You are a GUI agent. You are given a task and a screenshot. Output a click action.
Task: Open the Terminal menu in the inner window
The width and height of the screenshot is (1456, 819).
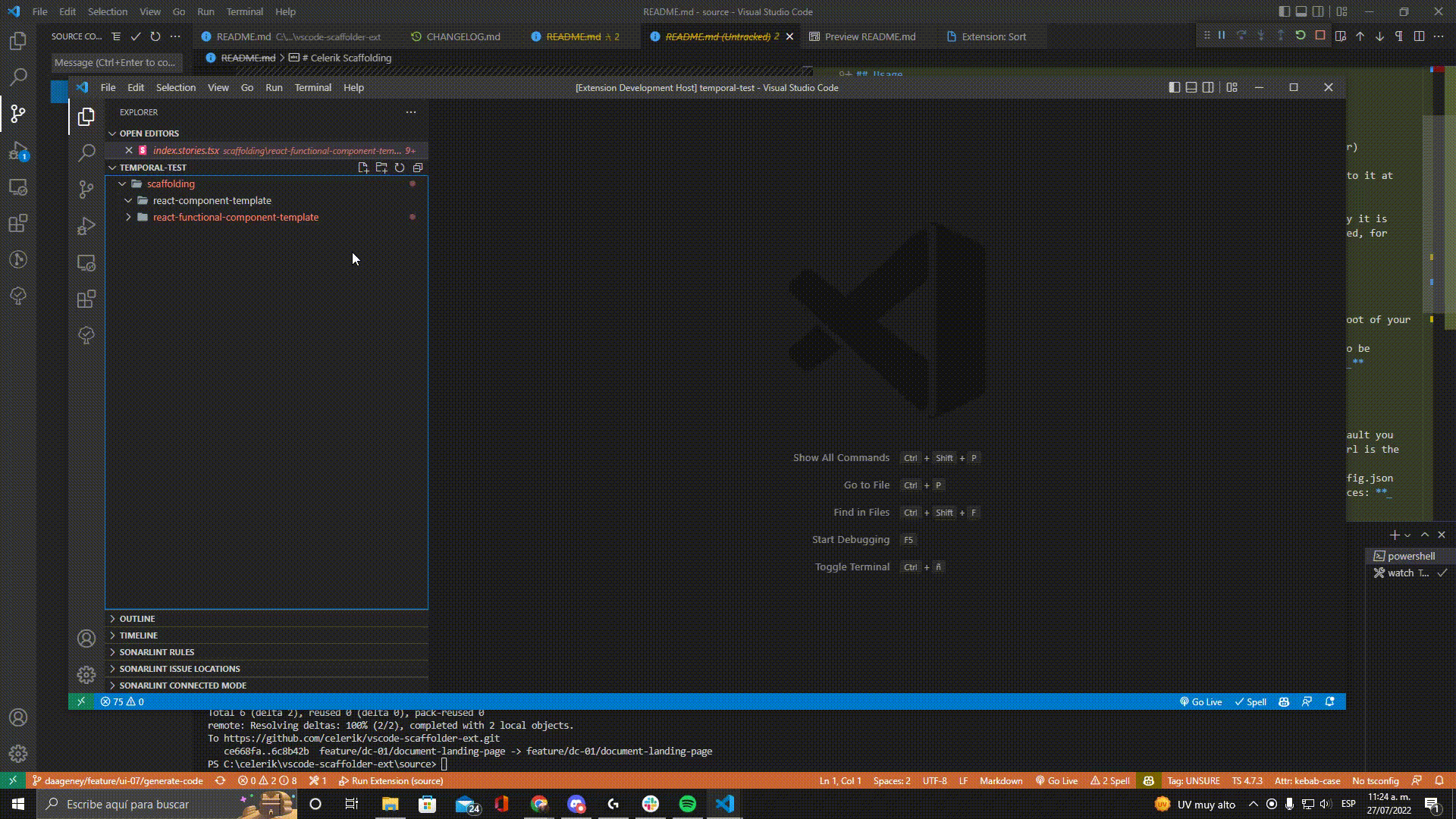click(x=312, y=87)
